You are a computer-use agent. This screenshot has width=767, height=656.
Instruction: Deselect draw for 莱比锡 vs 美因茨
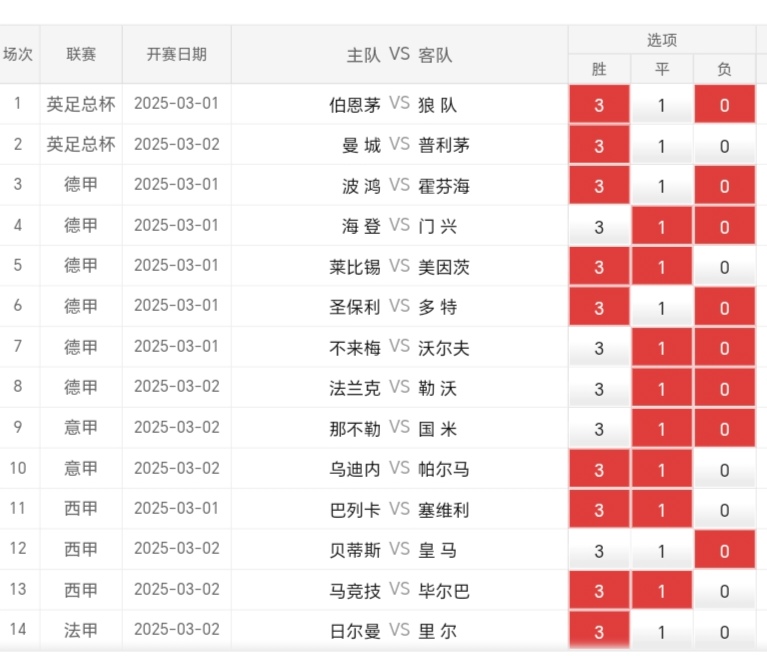tap(662, 267)
